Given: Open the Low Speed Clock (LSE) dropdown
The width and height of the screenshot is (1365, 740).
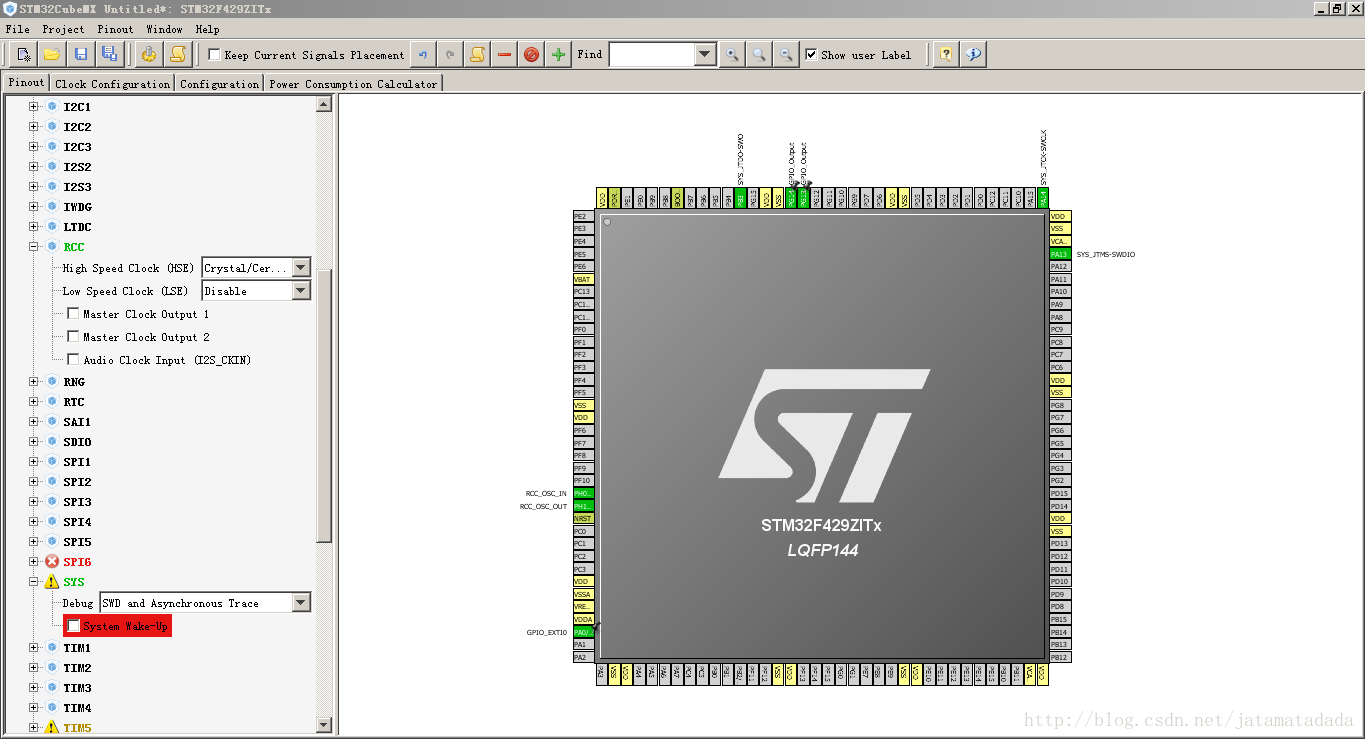Looking at the screenshot, I should point(301,291).
